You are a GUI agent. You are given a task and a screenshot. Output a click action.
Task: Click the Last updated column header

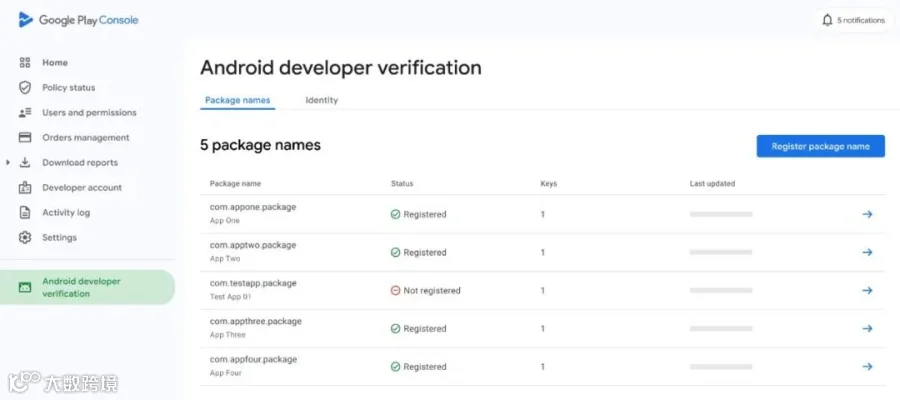coord(712,184)
